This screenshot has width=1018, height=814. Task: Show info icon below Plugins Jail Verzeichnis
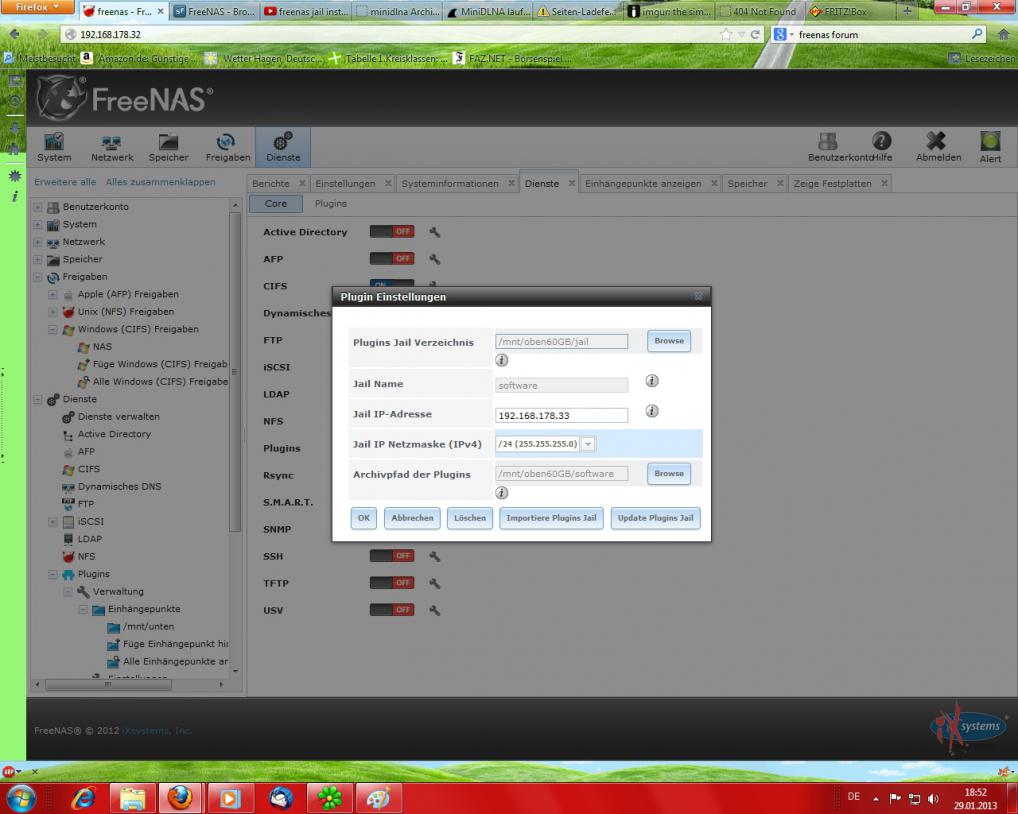tap(501, 360)
